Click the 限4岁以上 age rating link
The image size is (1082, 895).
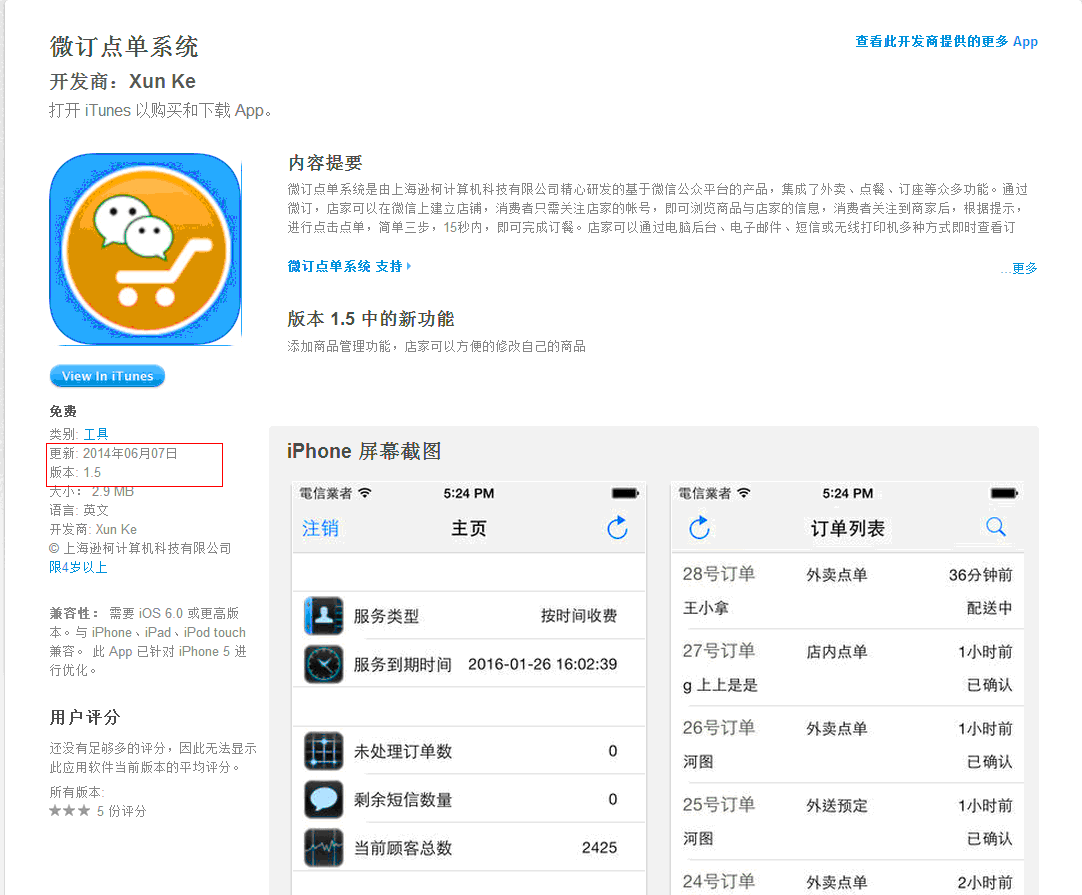click(x=78, y=567)
